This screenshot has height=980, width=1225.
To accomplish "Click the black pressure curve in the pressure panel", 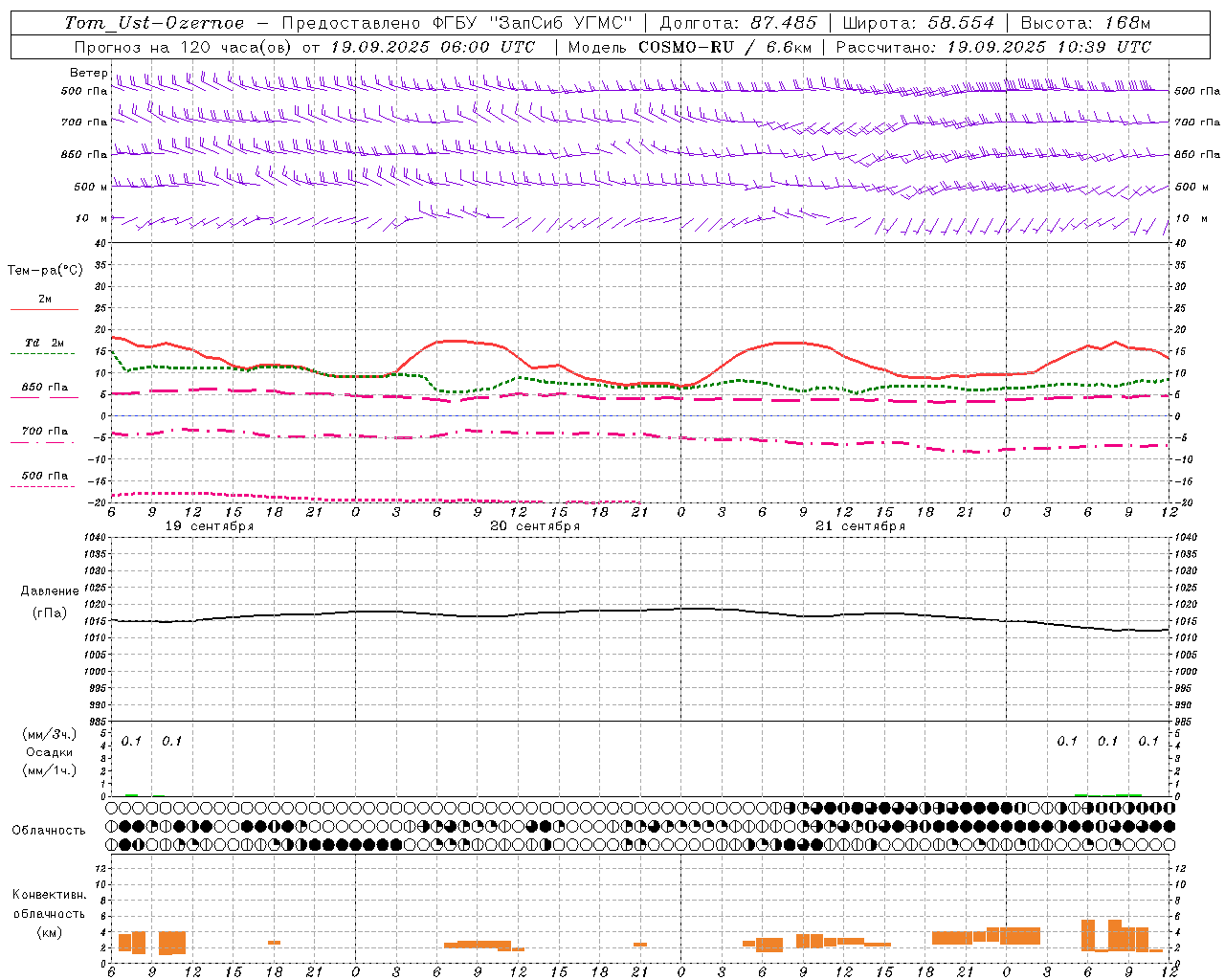I will [639, 611].
